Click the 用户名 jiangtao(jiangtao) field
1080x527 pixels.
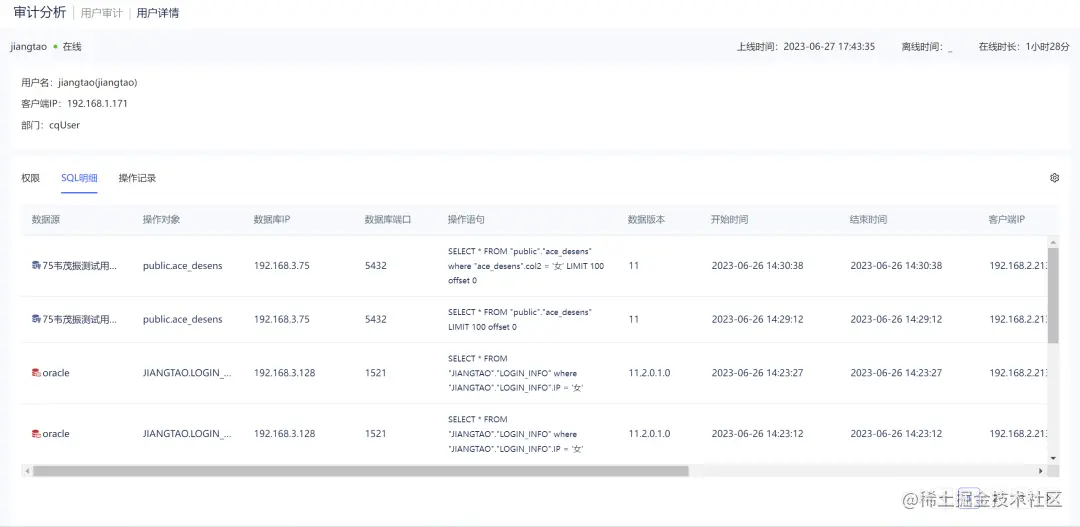[79, 83]
